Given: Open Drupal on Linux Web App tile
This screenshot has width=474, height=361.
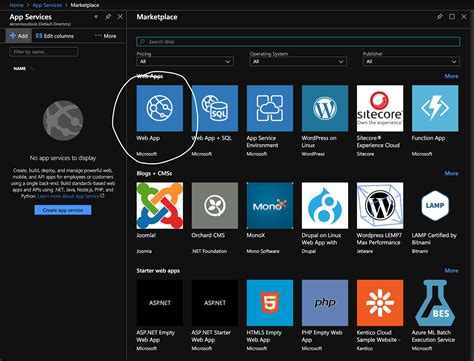Looking at the screenshot, I should (325, 206).
